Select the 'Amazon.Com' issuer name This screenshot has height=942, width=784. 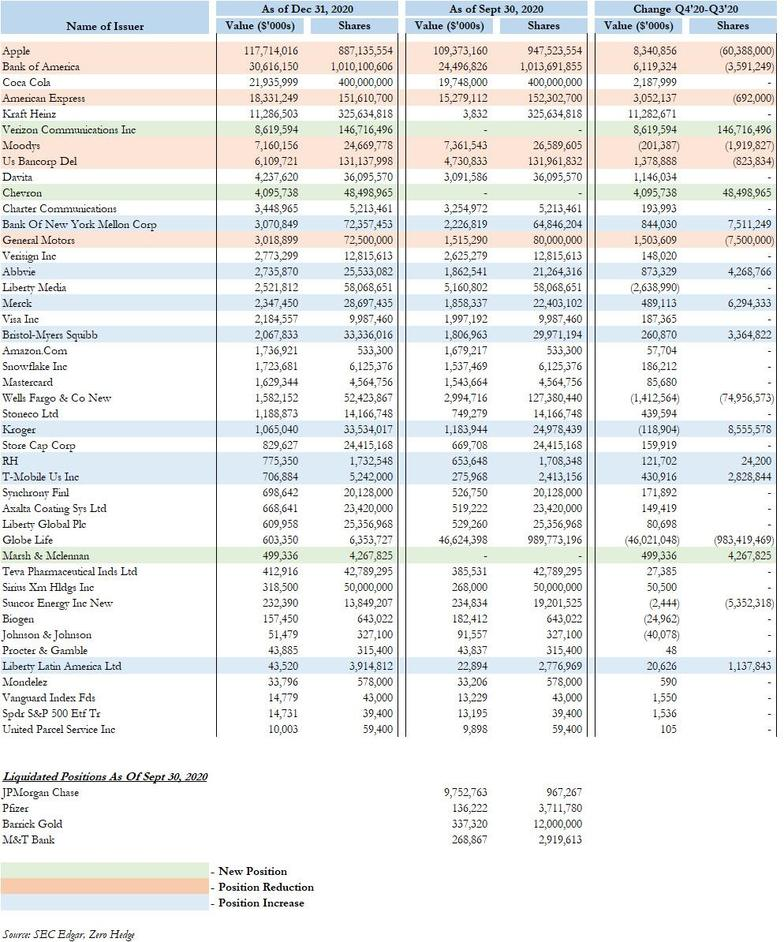(x=35, y=350)
